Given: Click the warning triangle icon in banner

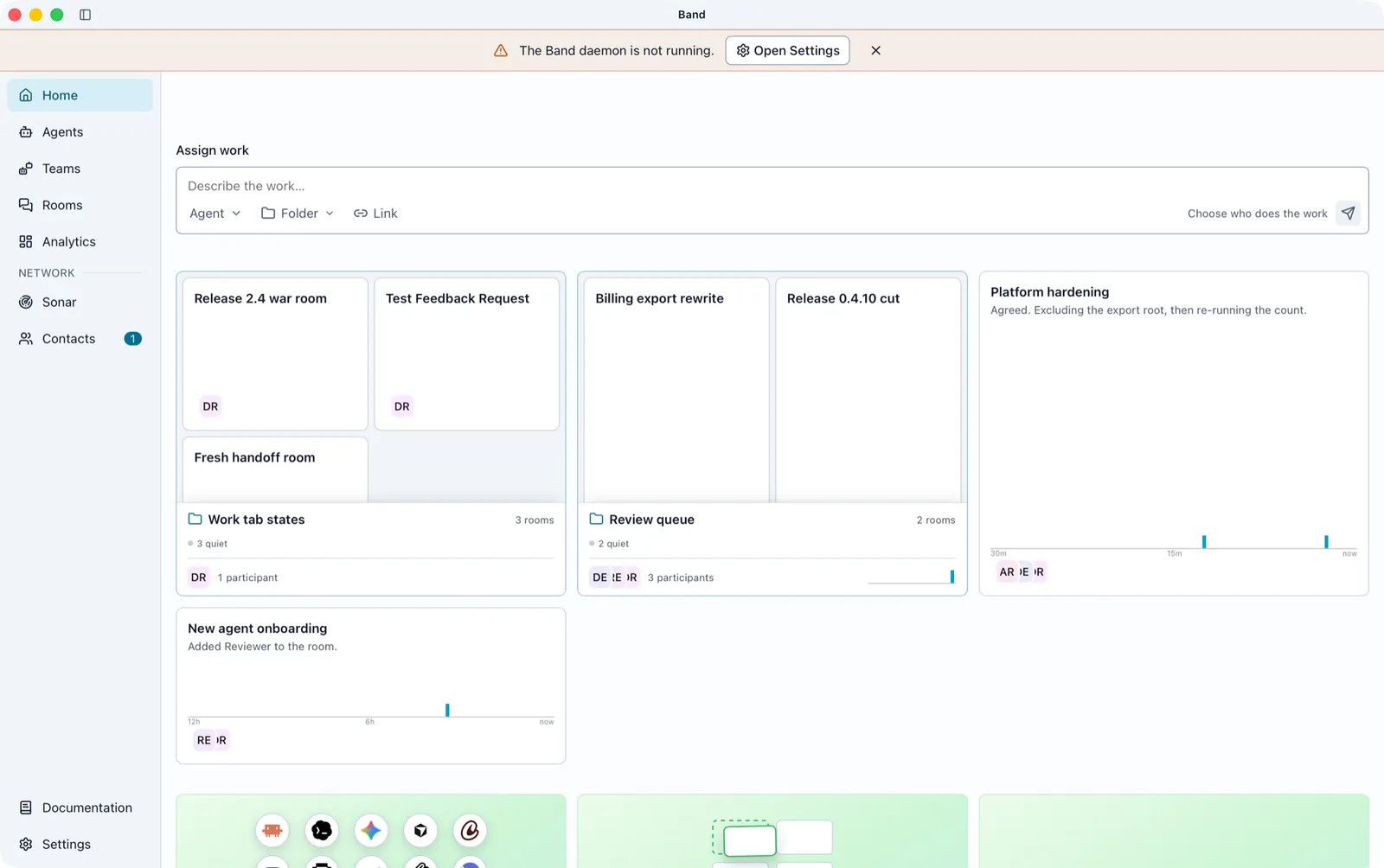Looking at the screenshot, I should 500,50.
